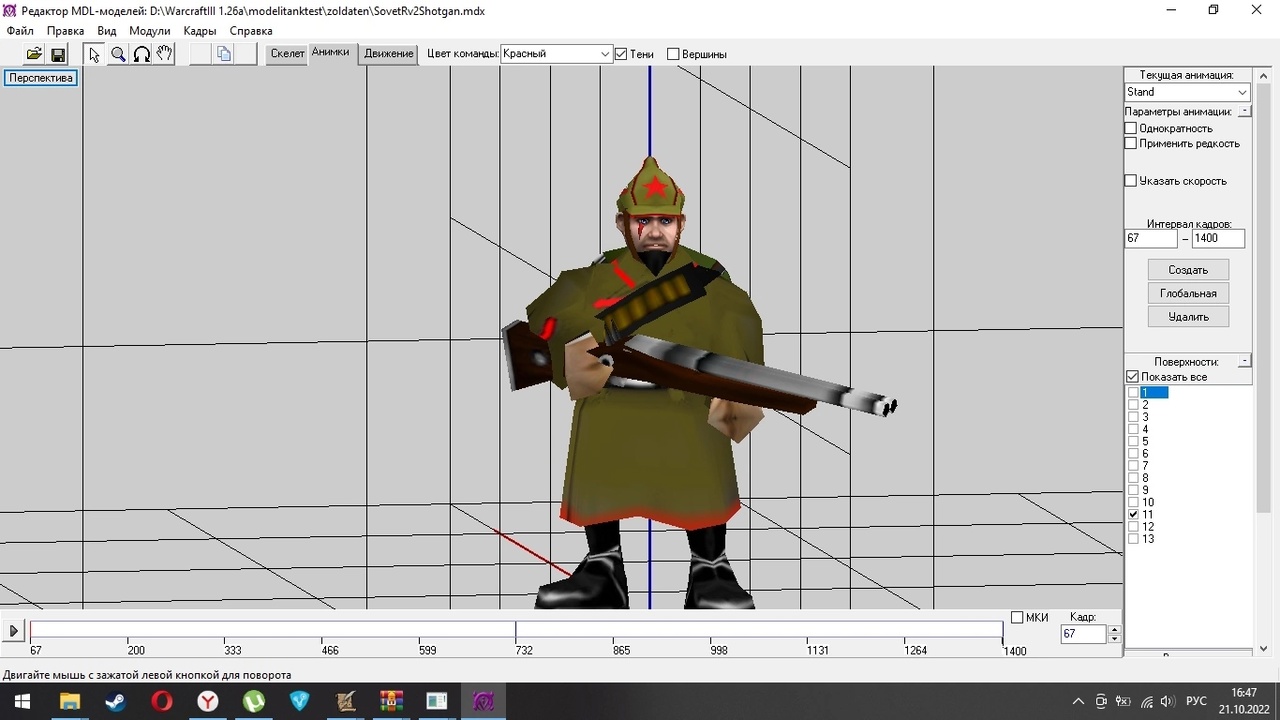The height and width of the screenshot is (720, 1280).
Task: Decrease the Кадр frame stepper
Action: coord(1115,639)
